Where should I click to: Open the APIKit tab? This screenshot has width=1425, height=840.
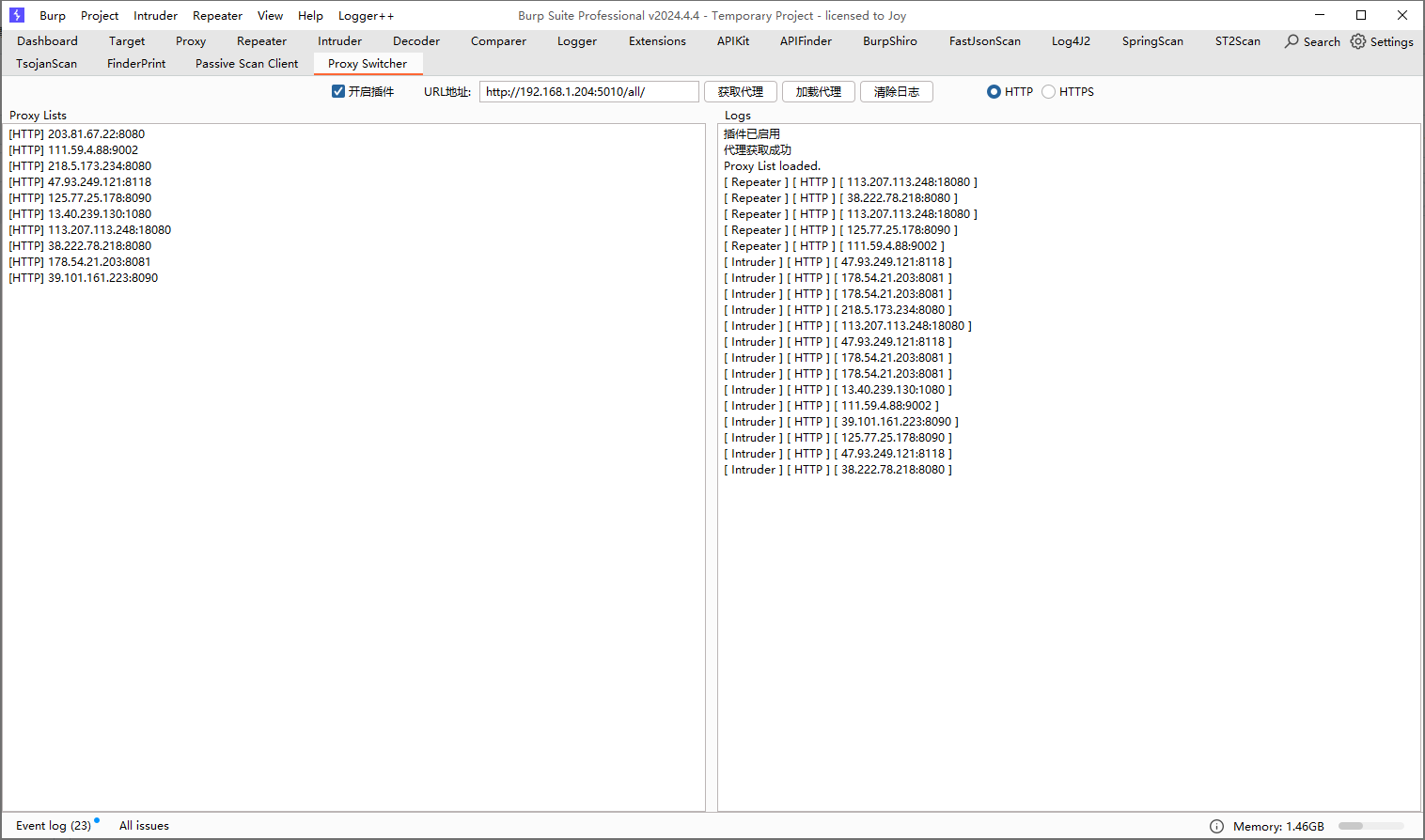733,41
